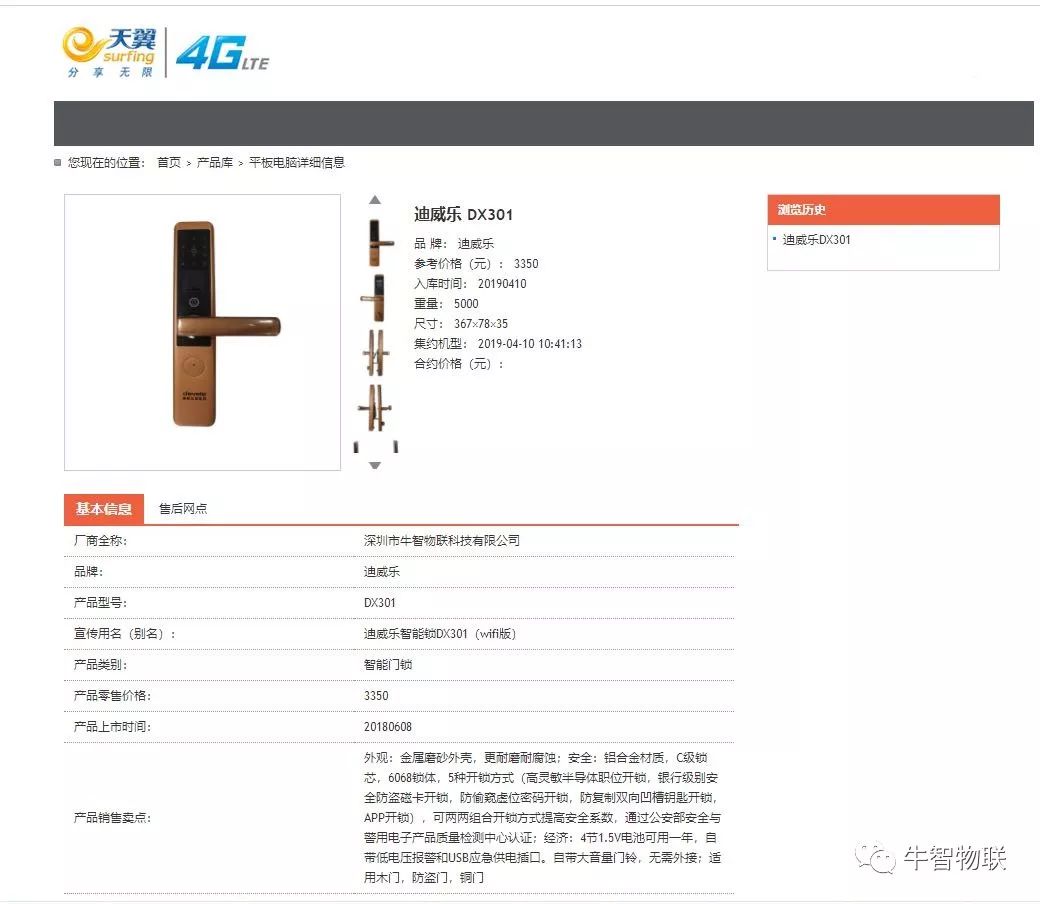
Task: Click the brand value 迪威乐 beside 品 牌
Action: (476, 243)
